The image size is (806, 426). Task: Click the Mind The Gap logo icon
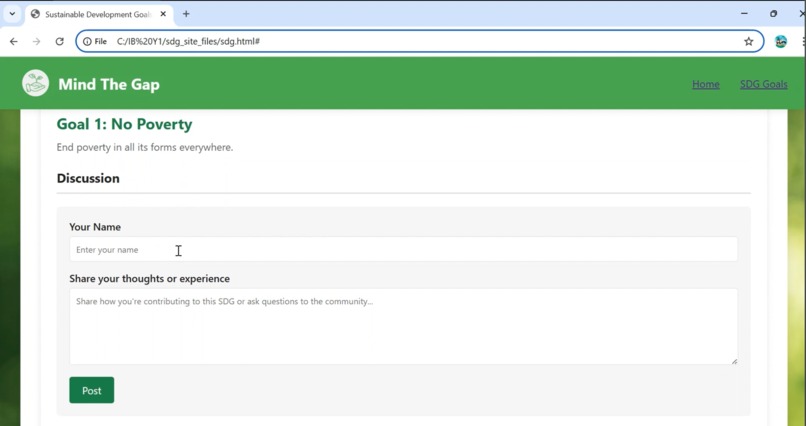pos(35,83)
